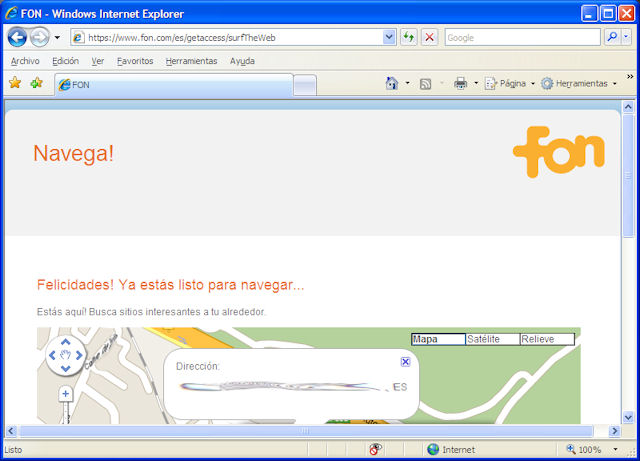Screen dimensions: 640x461
Task: Pan the map up
Action: 65,342
